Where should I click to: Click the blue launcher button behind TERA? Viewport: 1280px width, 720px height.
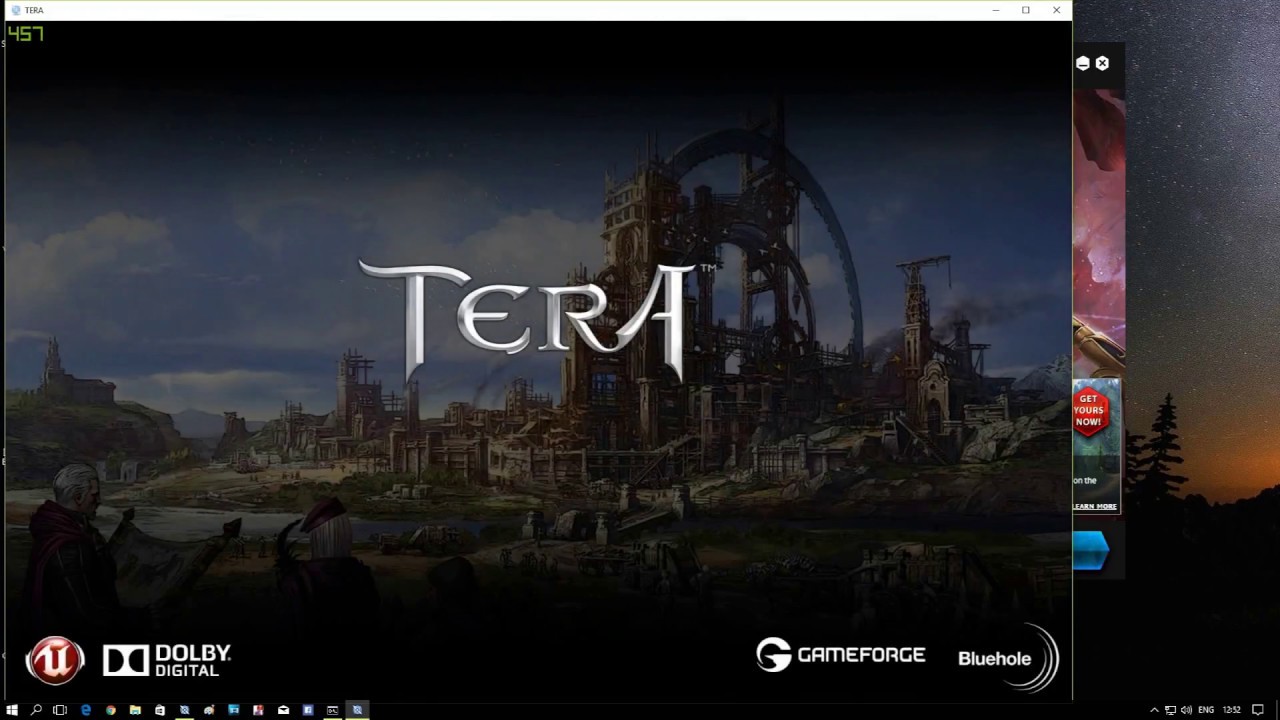[1091, 551]
